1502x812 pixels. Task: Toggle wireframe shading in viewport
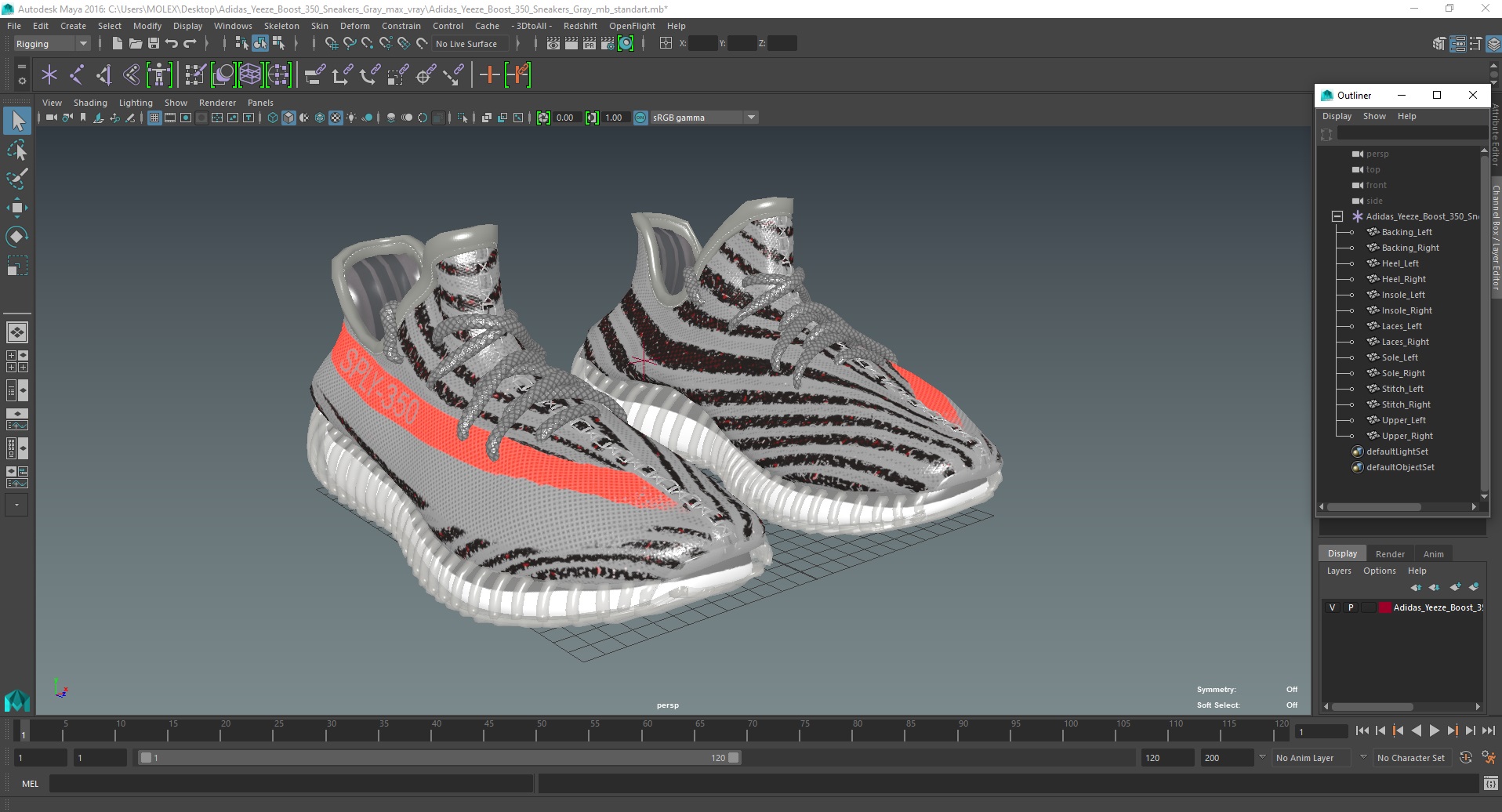click(x=273, y=118)
